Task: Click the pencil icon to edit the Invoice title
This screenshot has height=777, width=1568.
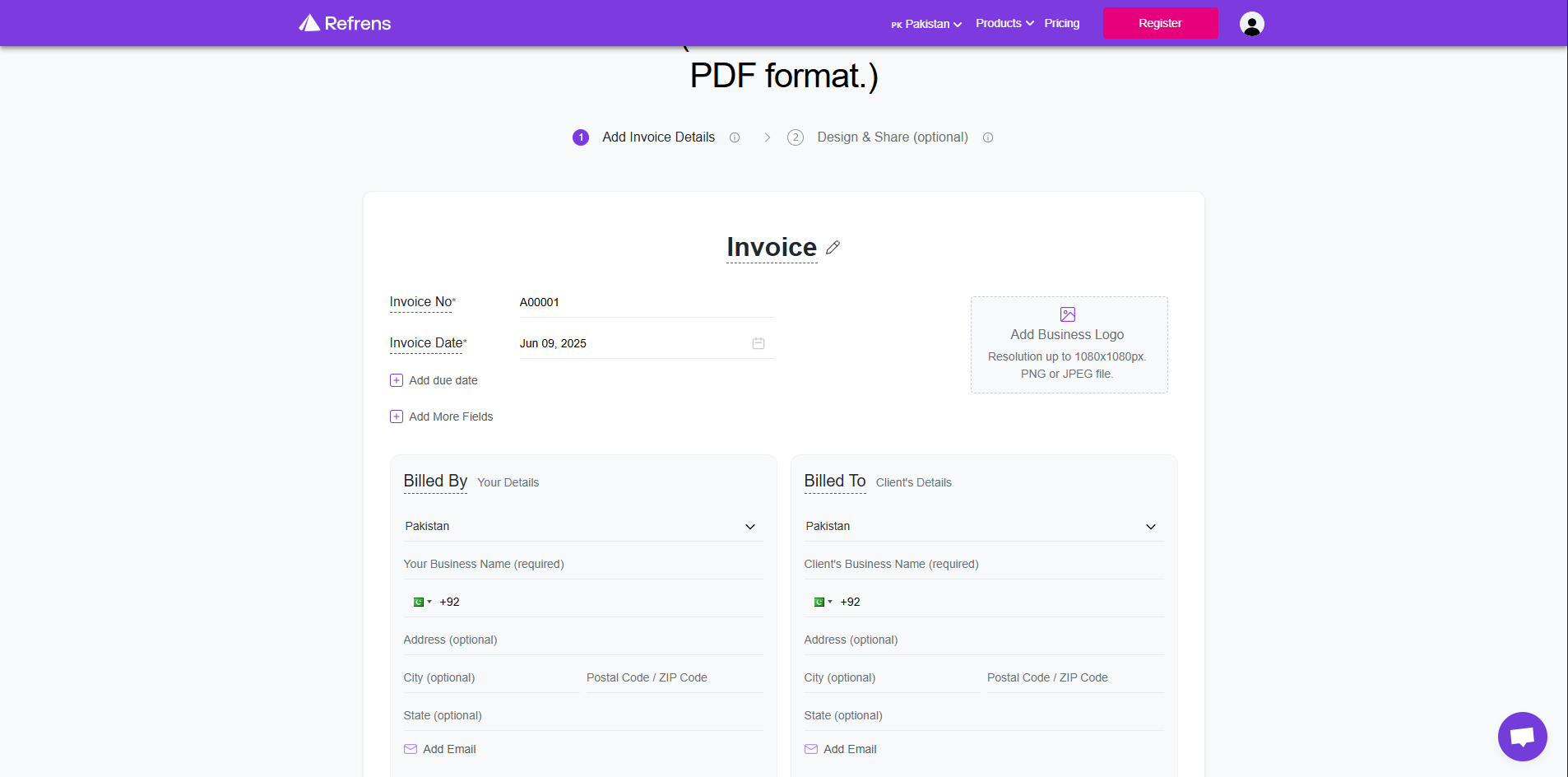Action: click(x=833, y=247)
